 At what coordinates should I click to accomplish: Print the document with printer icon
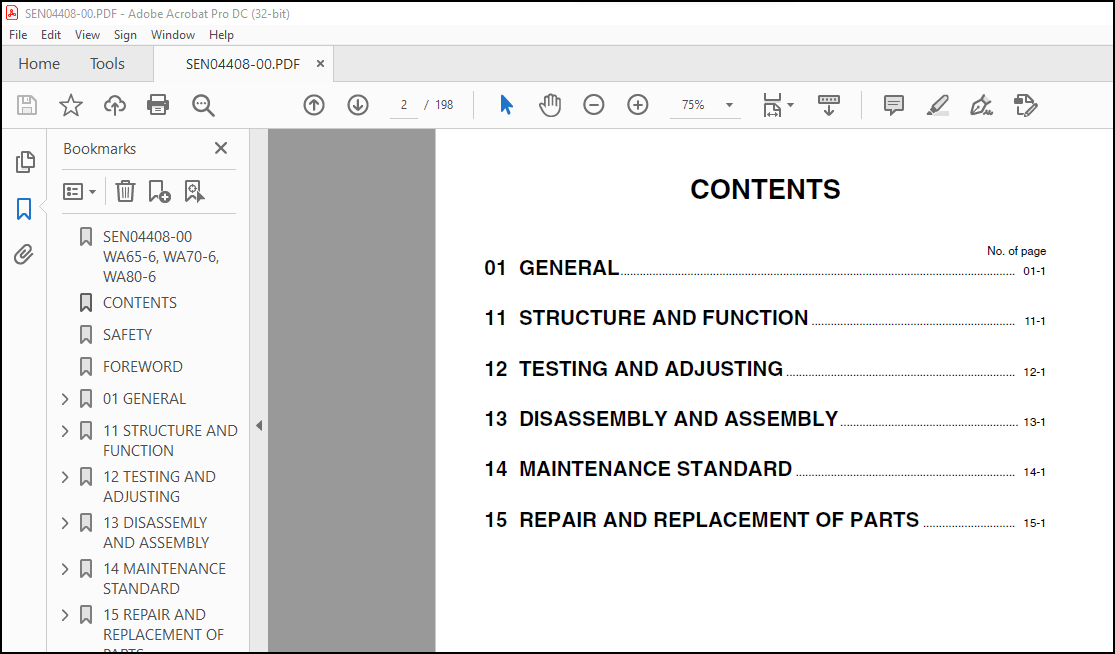[158, 105]
